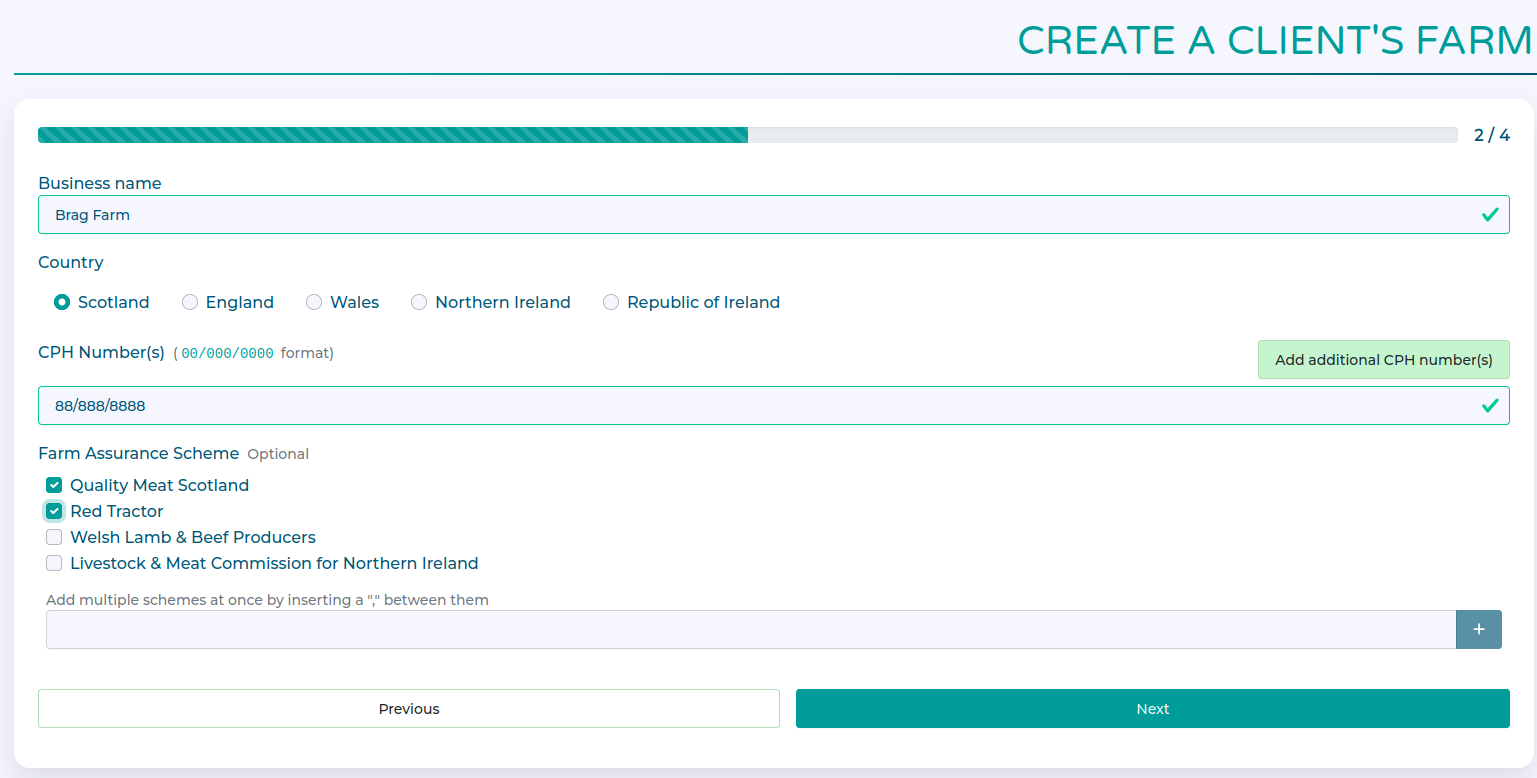Pick Northern Ireland country option
The height and width of the screenshot is (778, 1537).
pyautogui.click(x=419, y=303)
